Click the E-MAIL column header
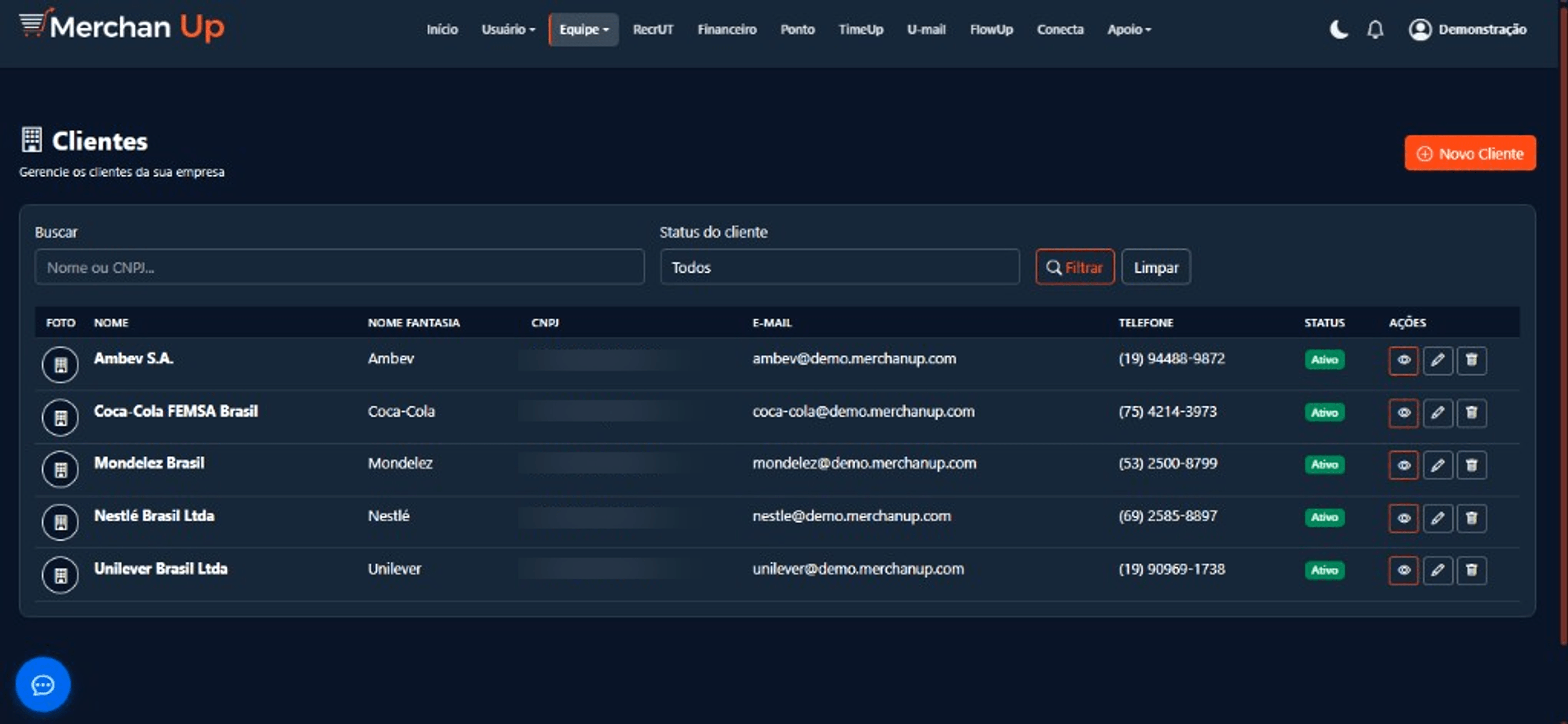 772,322
